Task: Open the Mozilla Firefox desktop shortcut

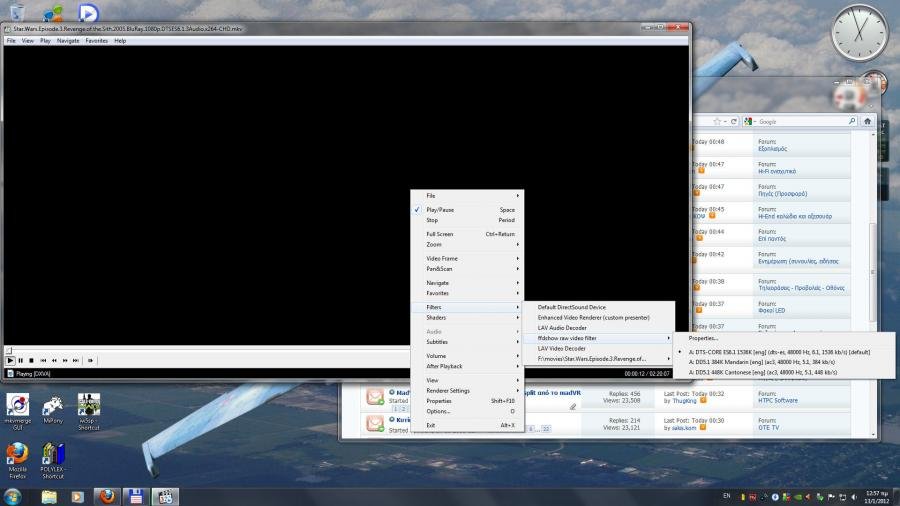Action: [x=17, y=460]
